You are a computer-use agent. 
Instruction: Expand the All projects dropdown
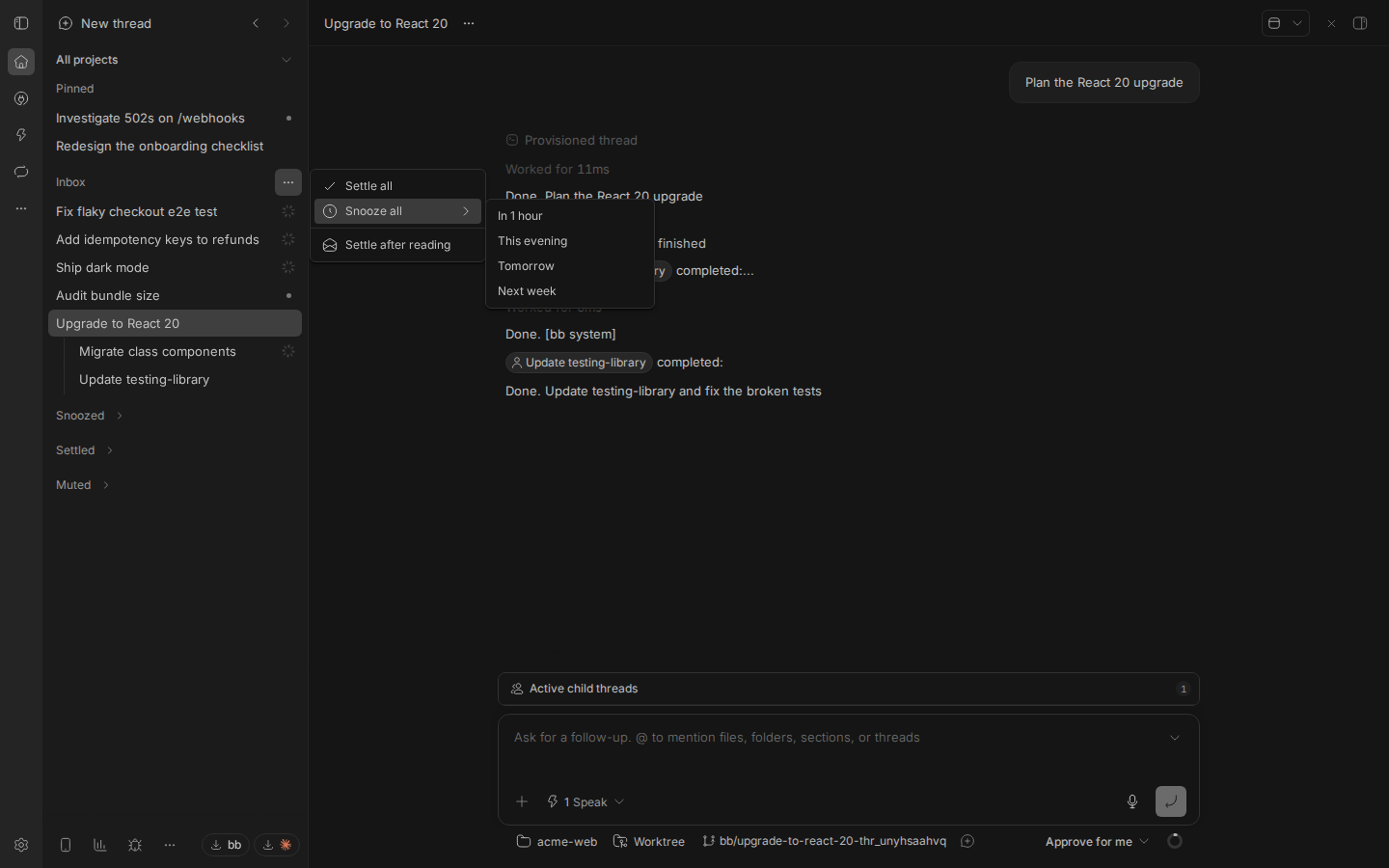coord(174,60)
